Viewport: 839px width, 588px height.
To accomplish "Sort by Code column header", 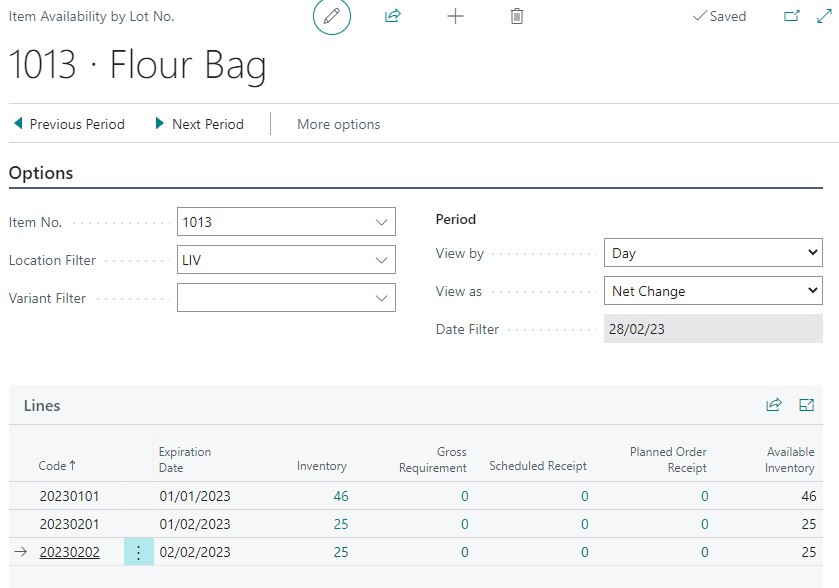I will [x=57, y=466].
